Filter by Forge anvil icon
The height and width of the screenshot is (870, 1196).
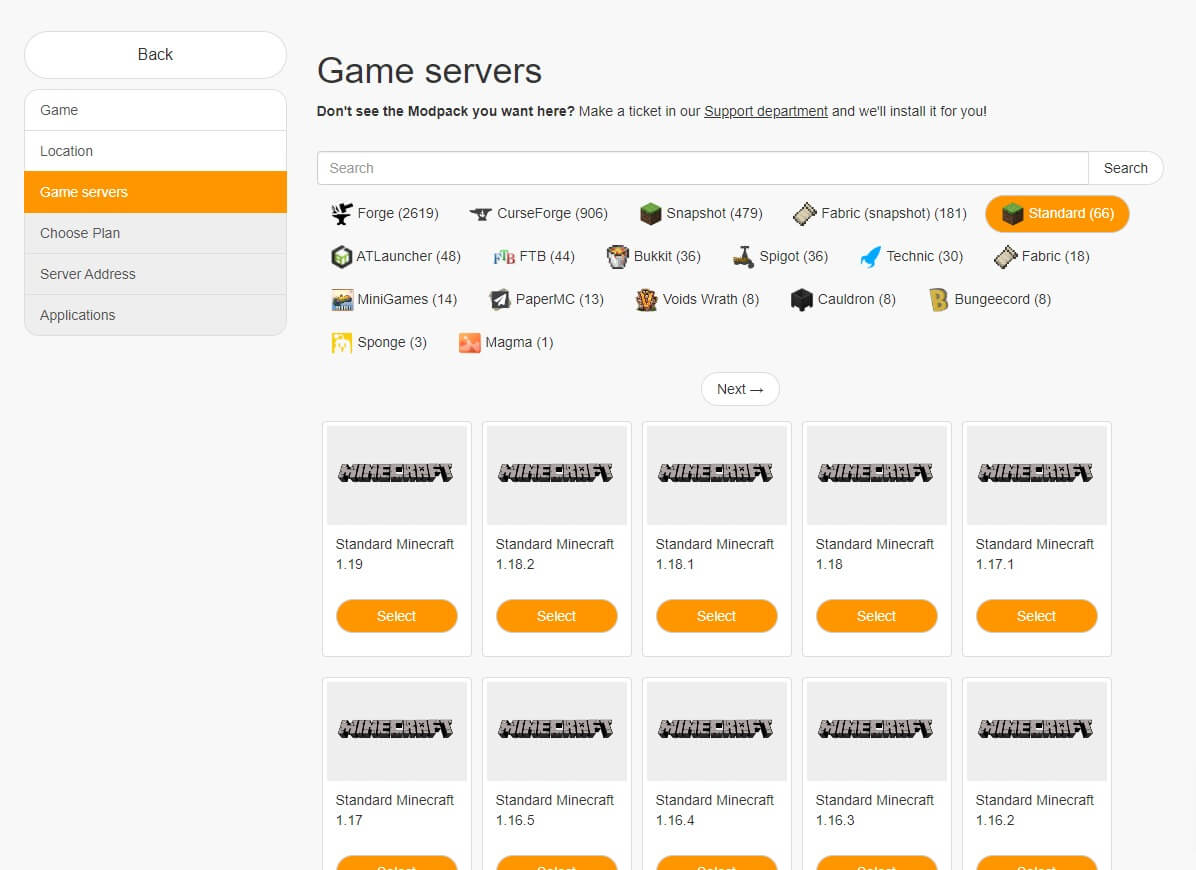(x=342, y=213)
